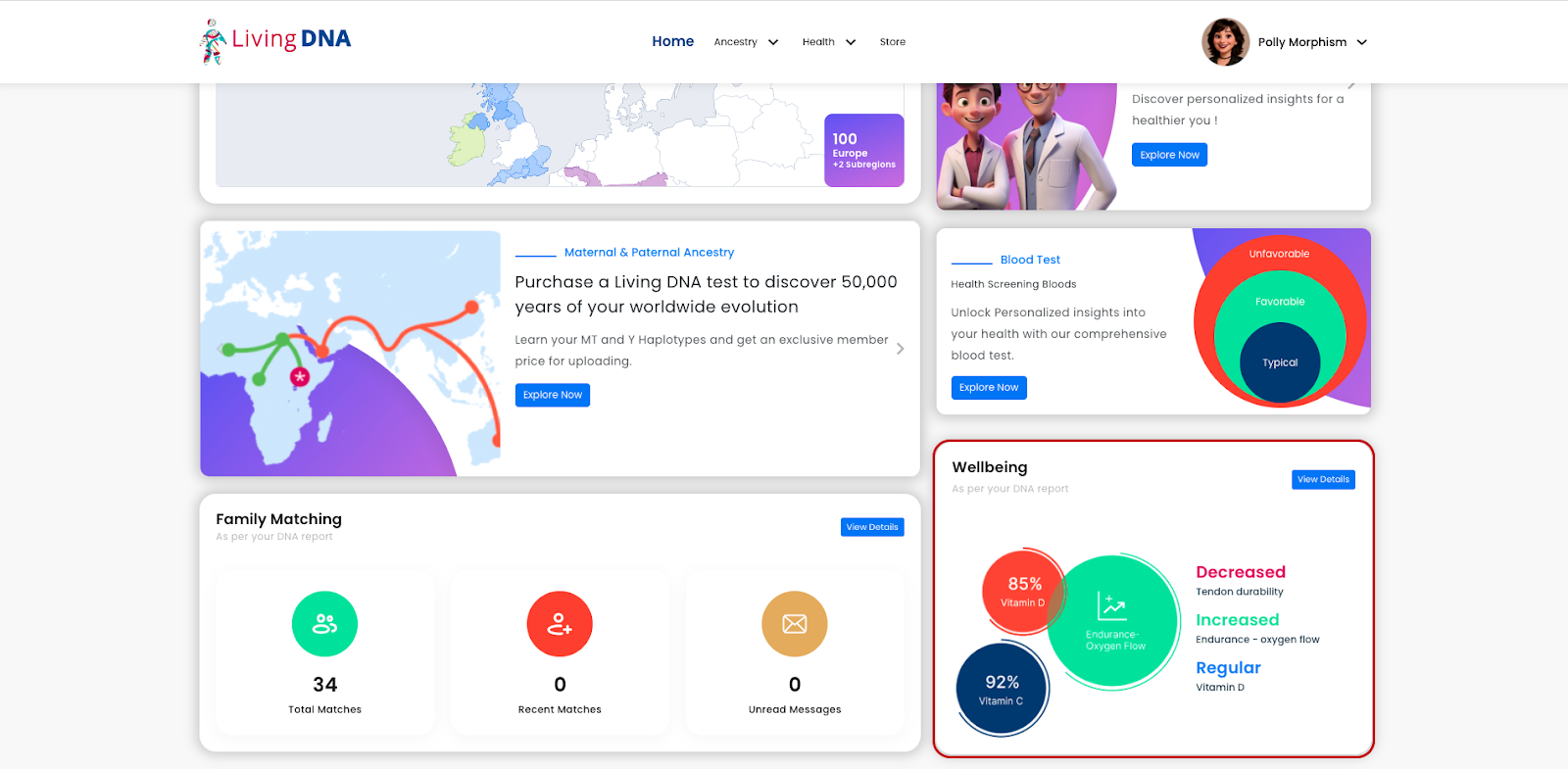
Task: Click Explore Now under Blood Test
Action: point(989,388)
